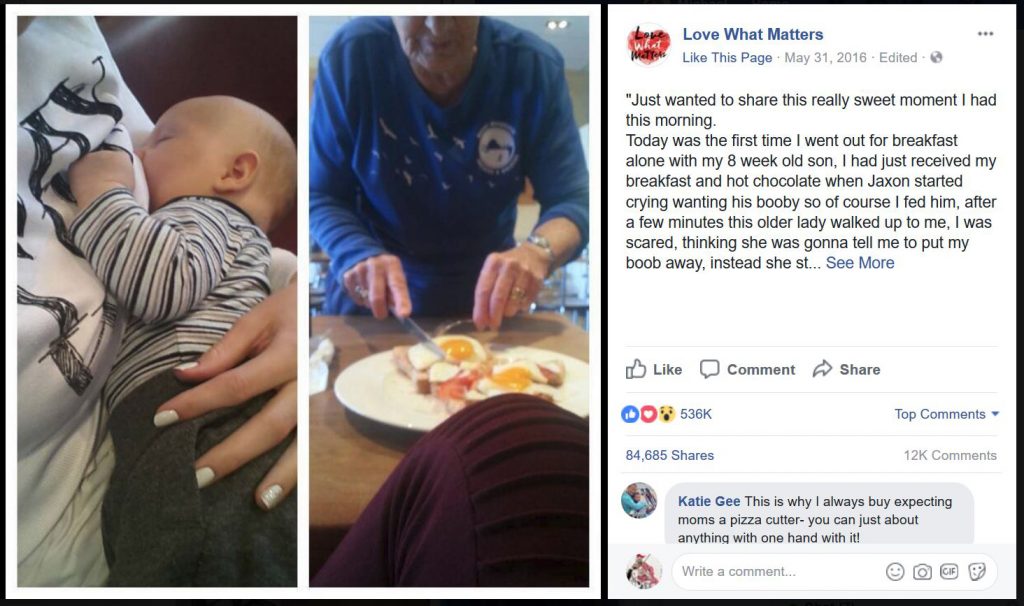
Task: Open the 12K Comments link
Action: click(x=950, y=455)
